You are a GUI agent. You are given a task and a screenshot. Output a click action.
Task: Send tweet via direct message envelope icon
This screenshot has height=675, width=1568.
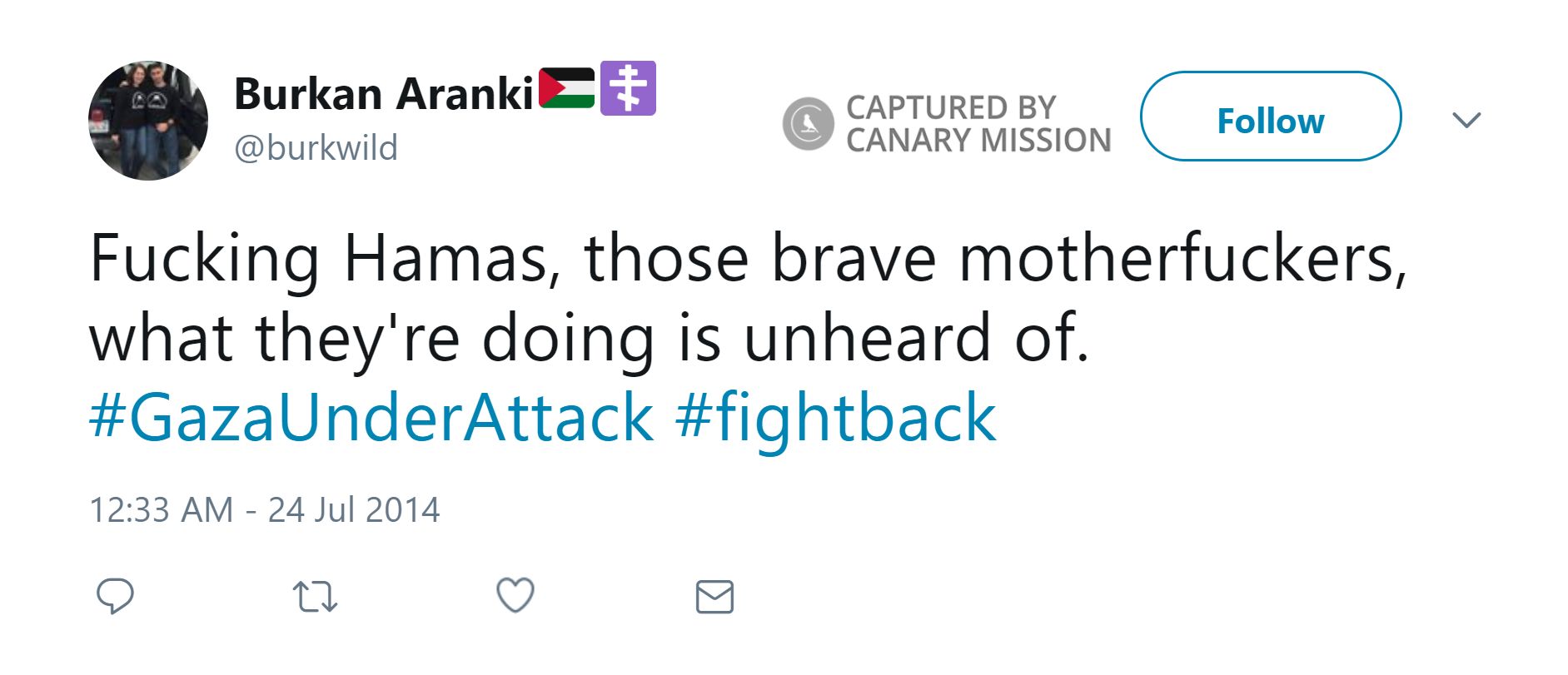(714, 597)
